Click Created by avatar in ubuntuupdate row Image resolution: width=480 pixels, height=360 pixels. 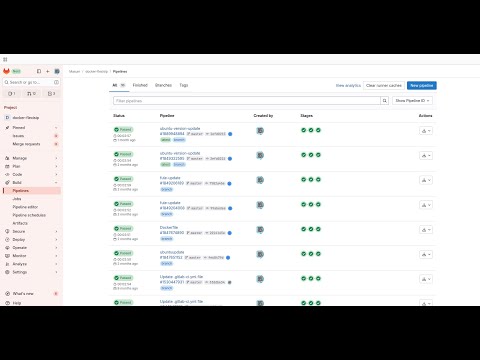(x=260, y=254)
